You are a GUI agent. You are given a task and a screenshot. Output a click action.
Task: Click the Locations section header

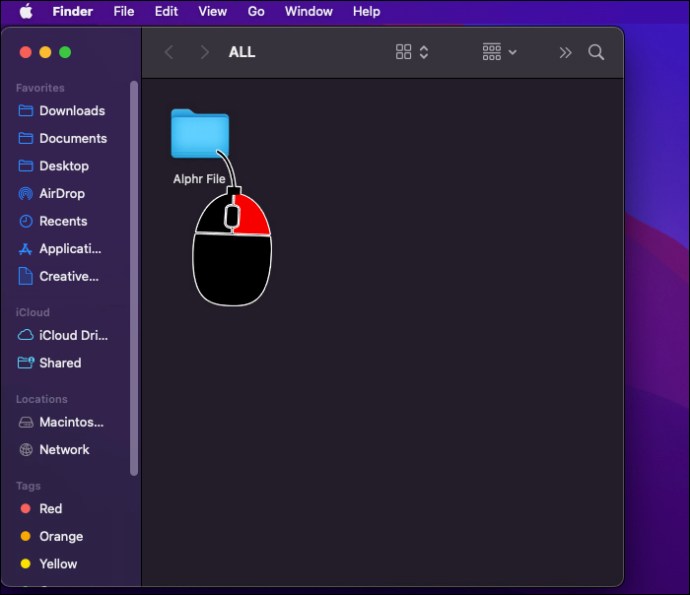(x=42, y=399)
